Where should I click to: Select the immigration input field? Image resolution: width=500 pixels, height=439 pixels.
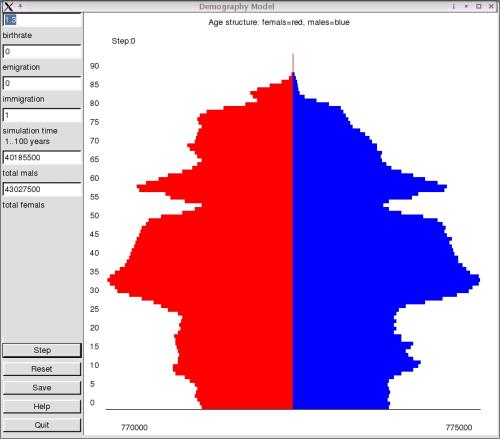pos(42,83)
